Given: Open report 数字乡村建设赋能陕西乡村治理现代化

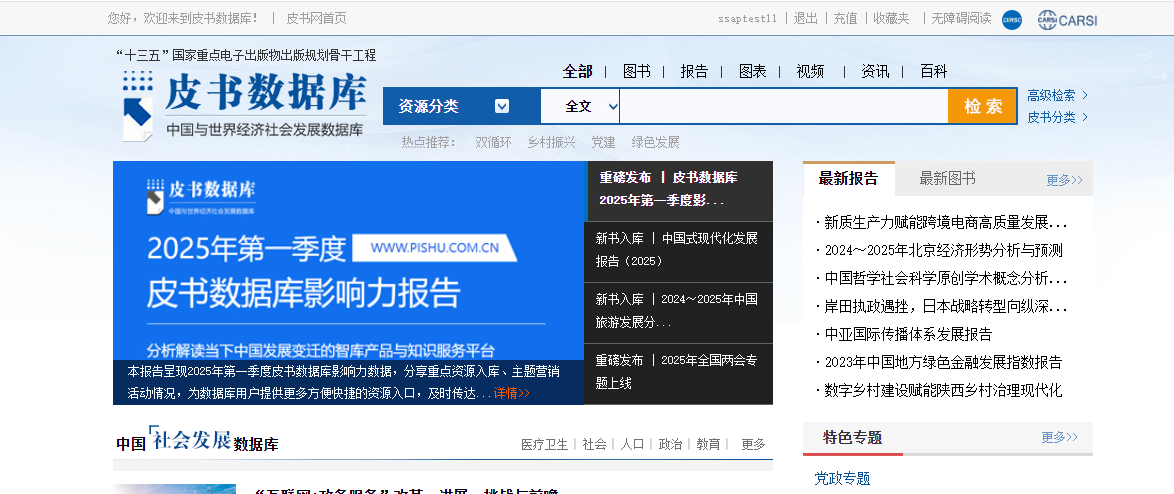Looking at the screenshot, I should tap(943, 390).
